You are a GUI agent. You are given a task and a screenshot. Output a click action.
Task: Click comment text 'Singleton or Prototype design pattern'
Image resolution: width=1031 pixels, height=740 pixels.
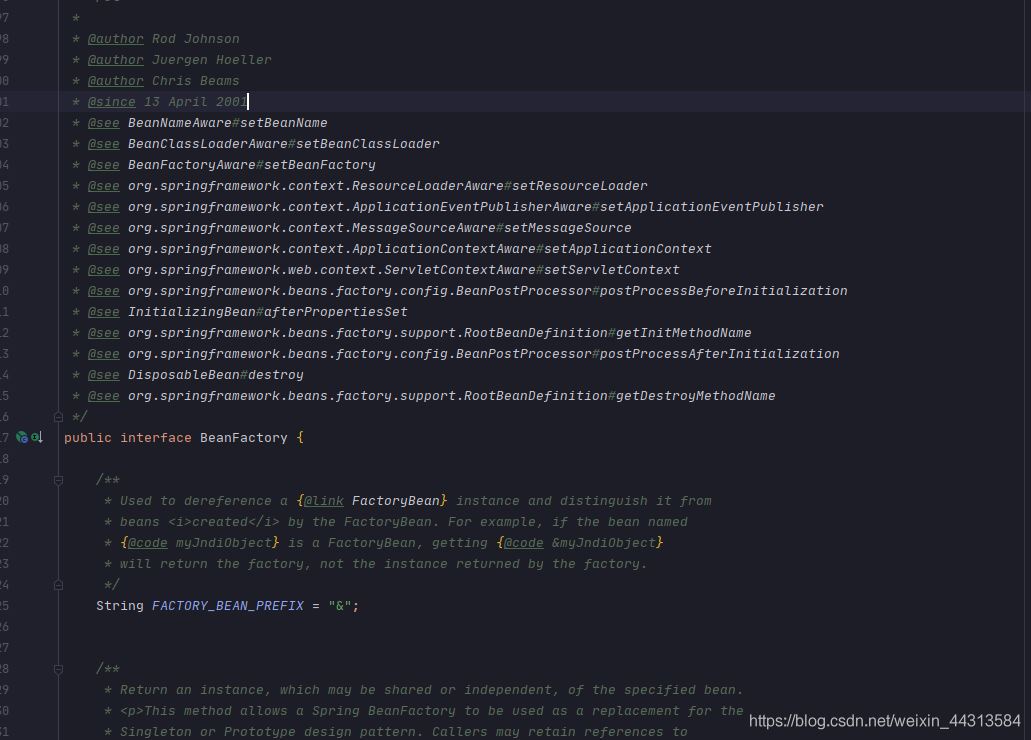pyautogui.click(x=272, y=732)
